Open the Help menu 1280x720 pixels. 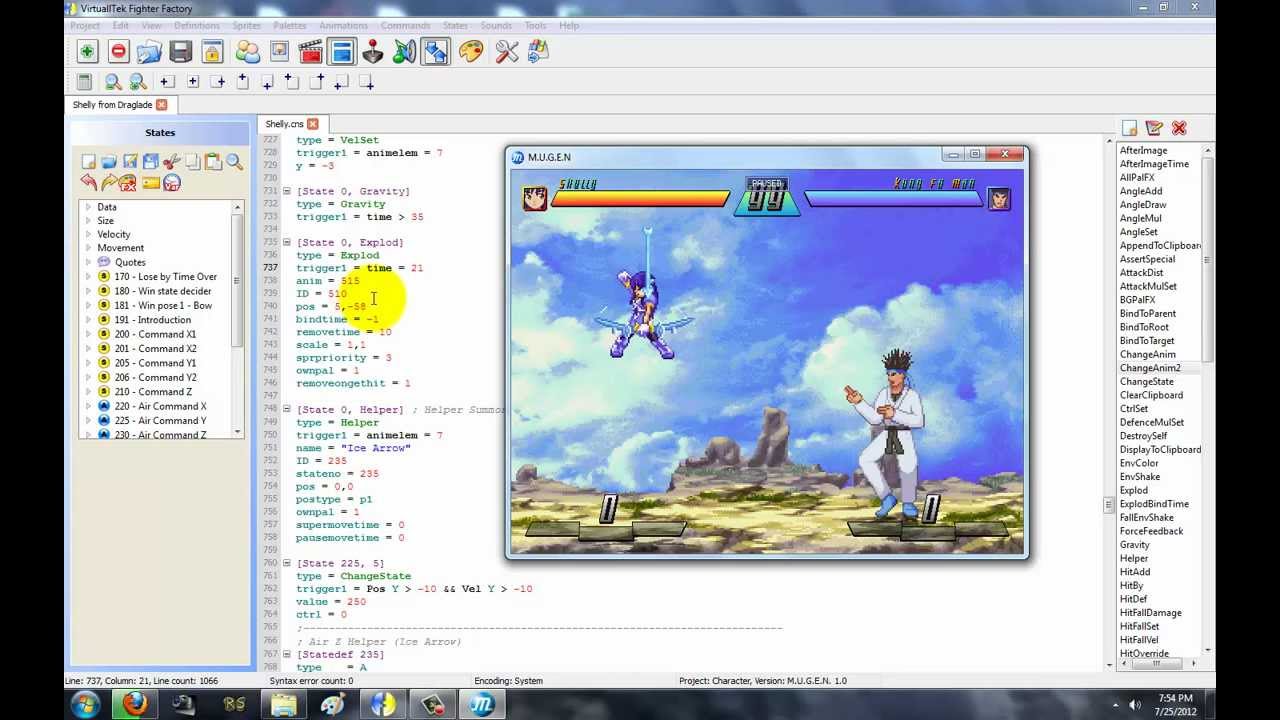coord(569,25)
